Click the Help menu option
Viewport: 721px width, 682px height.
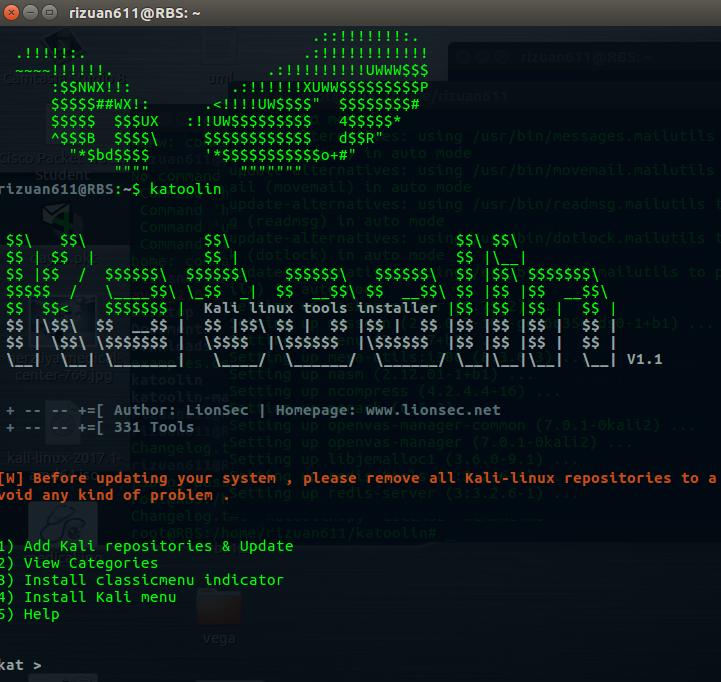click(x=29, y=614)
